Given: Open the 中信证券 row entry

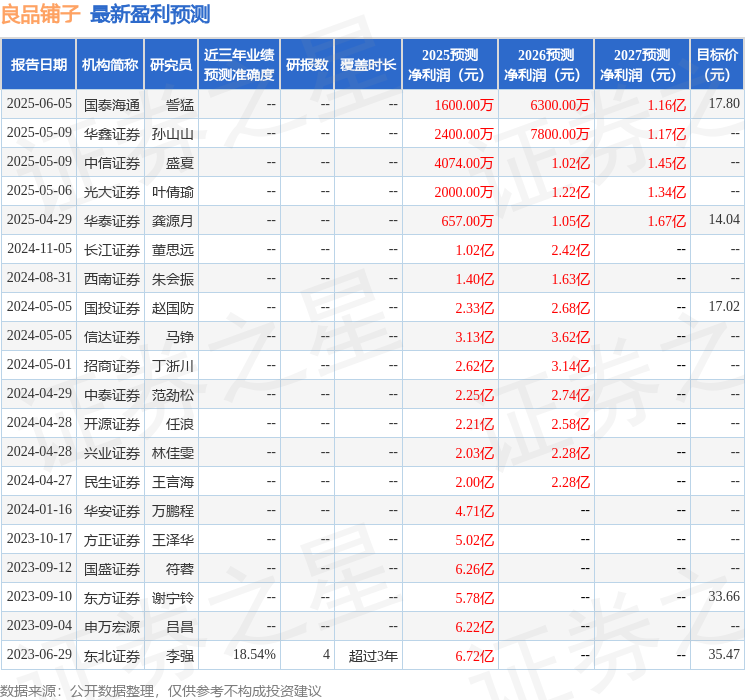Looking at the screenshot, I should [x=112, y=162].
